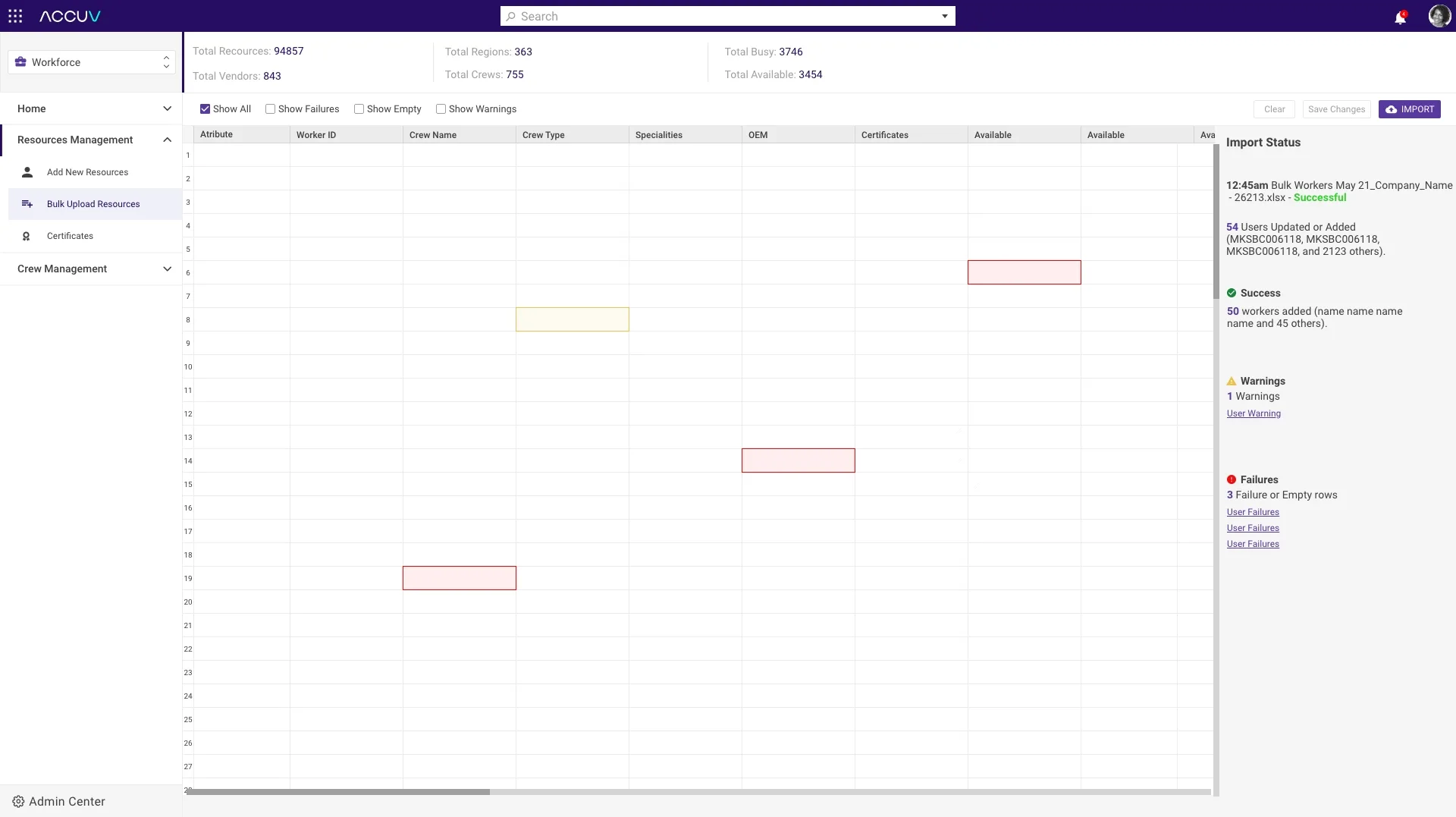This screenshot has height=817, width=1456.
Task: Open the third User Failures link
Action: point(1253,544)
